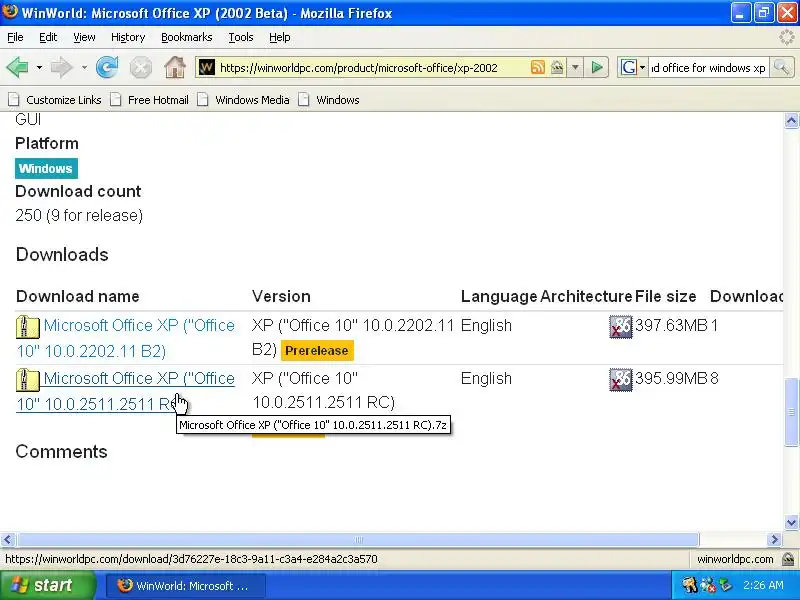Open the History menu
The width and height of the screenshot is (800, 600).
pyautogui.click(x=128, y=37)
